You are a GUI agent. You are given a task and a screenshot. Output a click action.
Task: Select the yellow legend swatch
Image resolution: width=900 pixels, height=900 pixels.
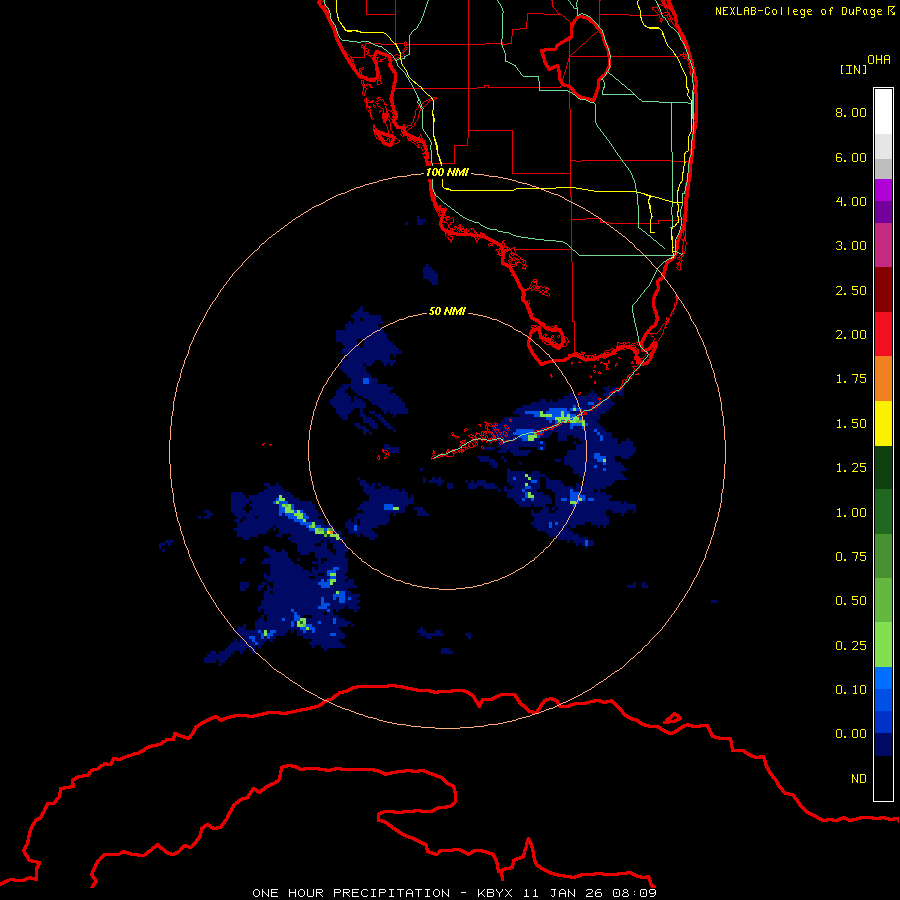pyautogui.click(x=883, y=423)
